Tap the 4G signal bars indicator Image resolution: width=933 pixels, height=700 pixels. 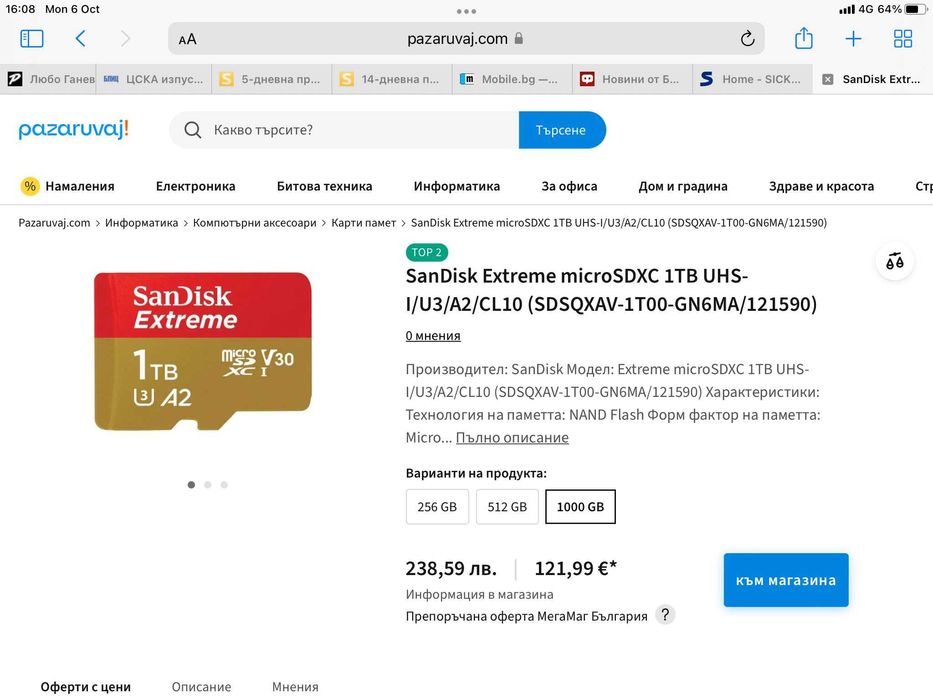[847, 10]
